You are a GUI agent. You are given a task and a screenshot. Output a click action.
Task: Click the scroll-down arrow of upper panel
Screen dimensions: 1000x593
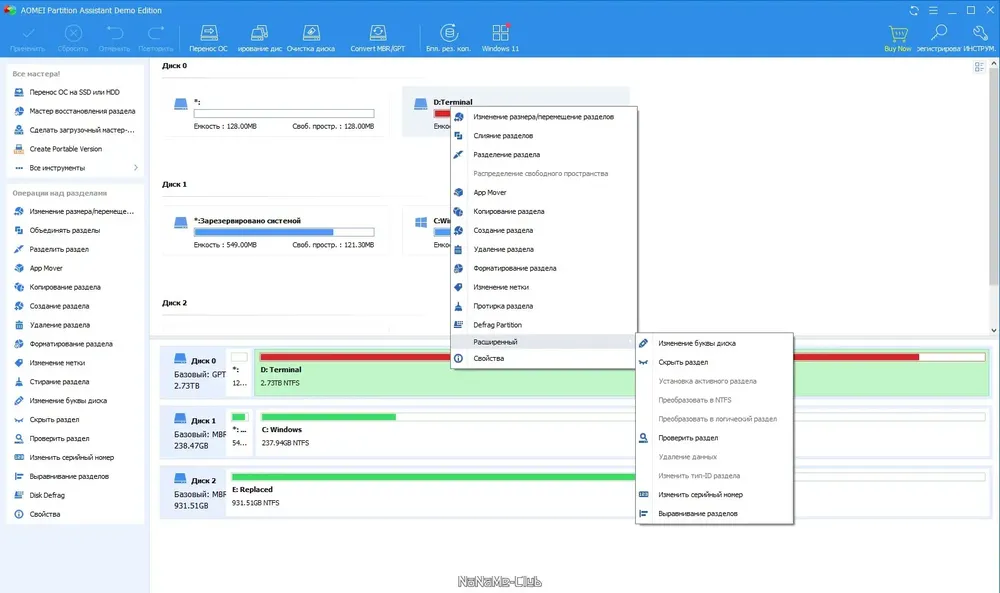pyautogui.click(x=994, y=330)
